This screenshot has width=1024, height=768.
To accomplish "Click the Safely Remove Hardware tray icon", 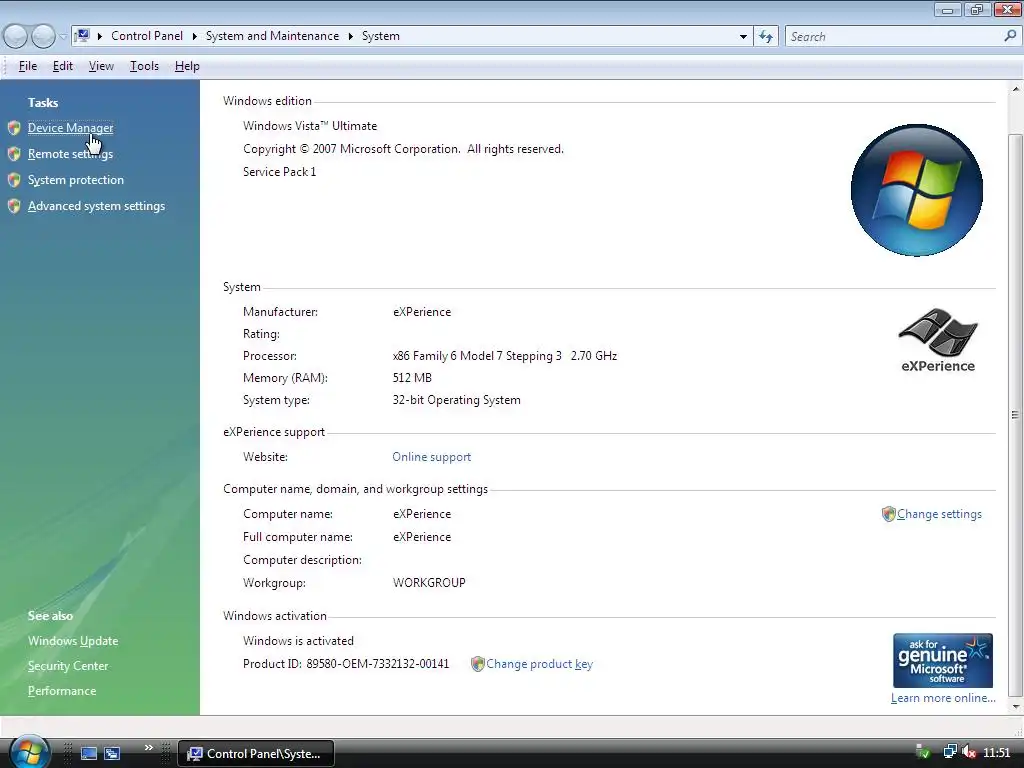I will click(x=923, y=753).
